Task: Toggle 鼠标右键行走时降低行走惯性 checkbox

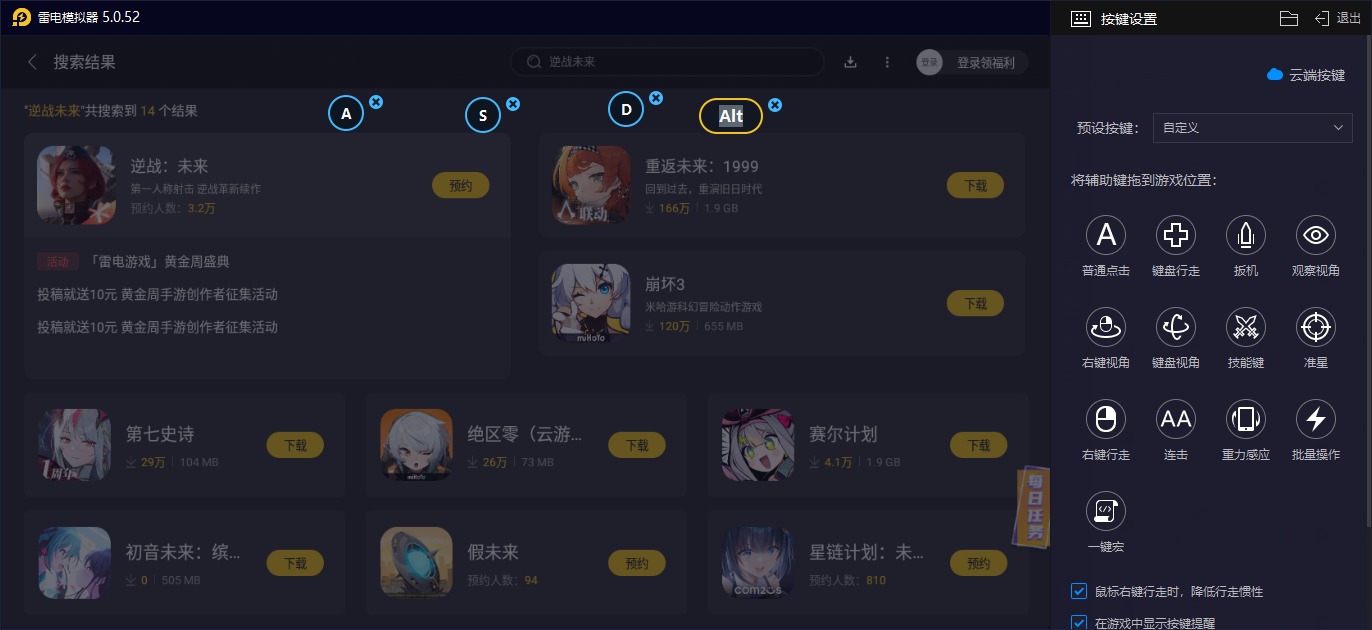Action: click(1079, 591)
